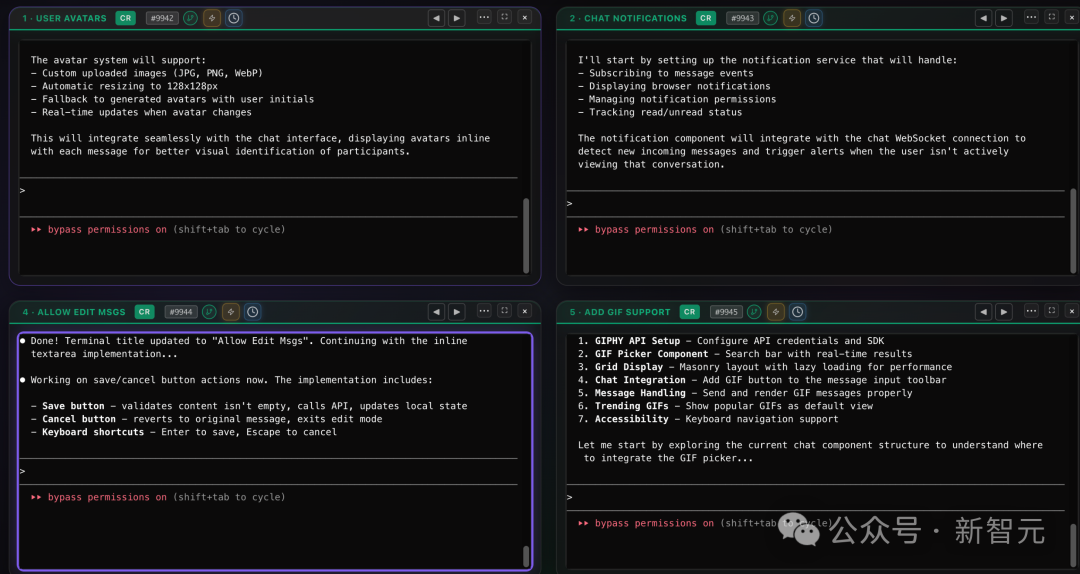The image size is (1080, 574).
Task: Click the right arrow in Chat Notifications header
Action: tap(1004, 18)
